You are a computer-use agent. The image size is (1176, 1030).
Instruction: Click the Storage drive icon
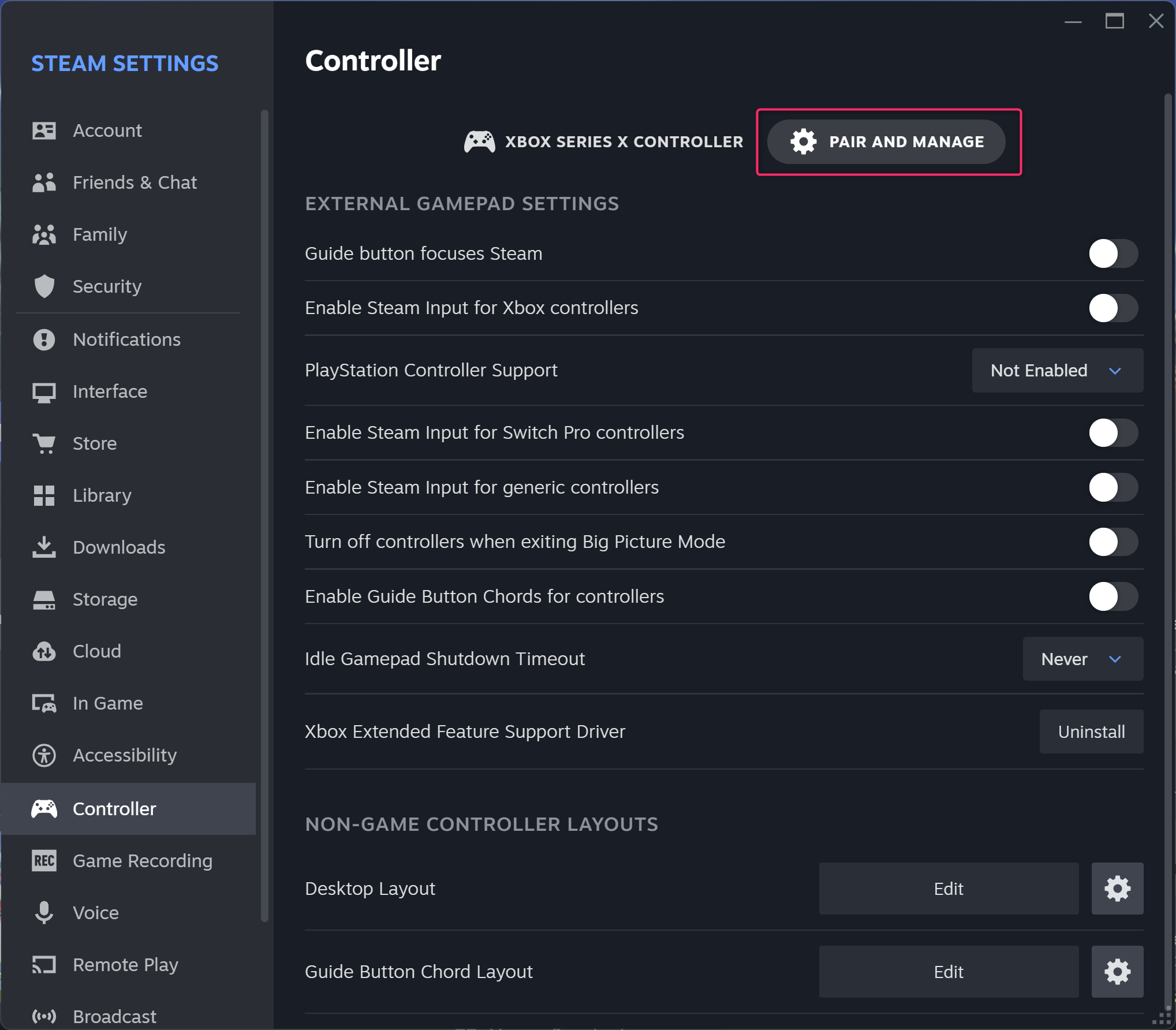44,599
